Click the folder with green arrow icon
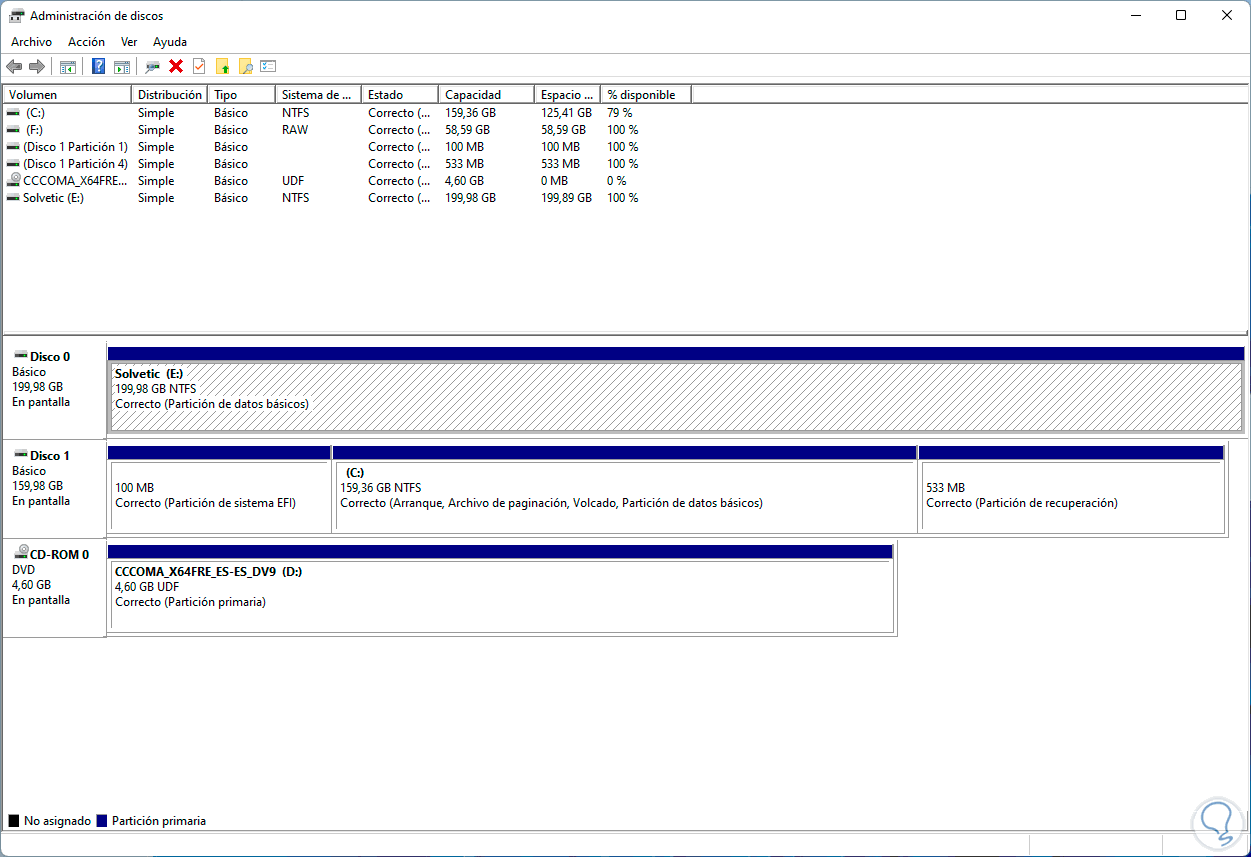Viewport: 1251px width, 857px height. 223,67
